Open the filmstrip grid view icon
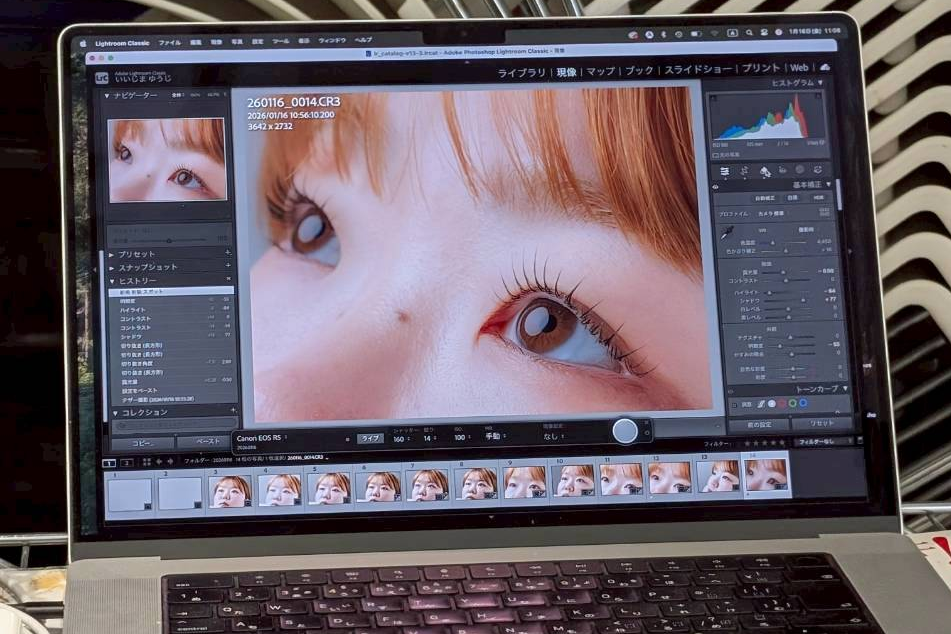This screenshot has height=634, width=951. pos(147,462)
